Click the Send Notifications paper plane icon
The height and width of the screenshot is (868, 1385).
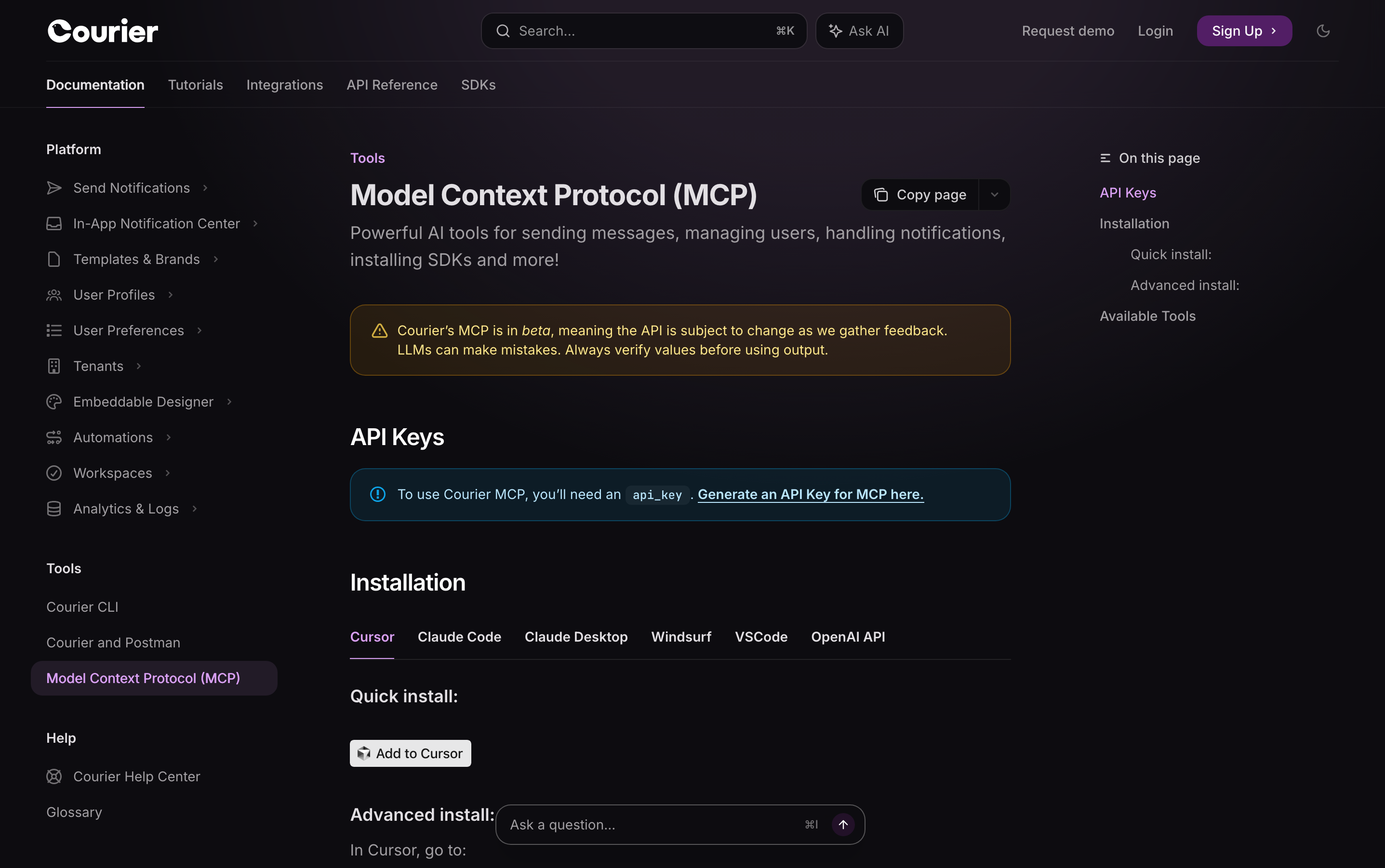click(54, 188)
